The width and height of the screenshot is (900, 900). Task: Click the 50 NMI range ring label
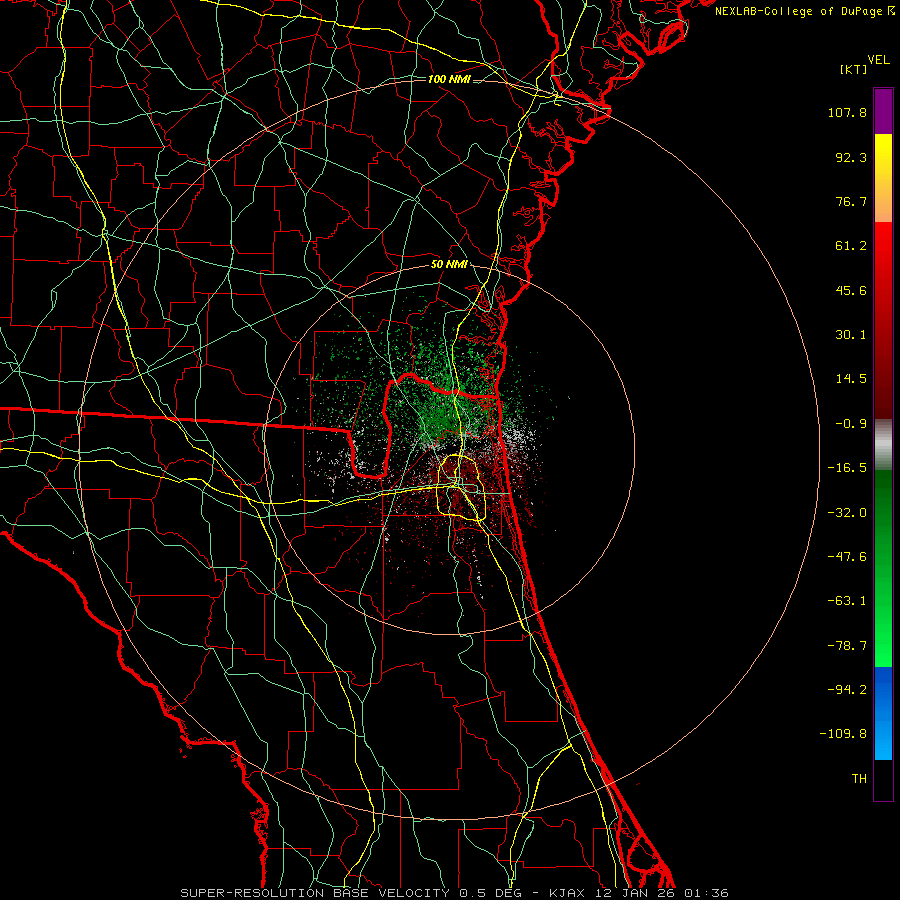point(449,265)
